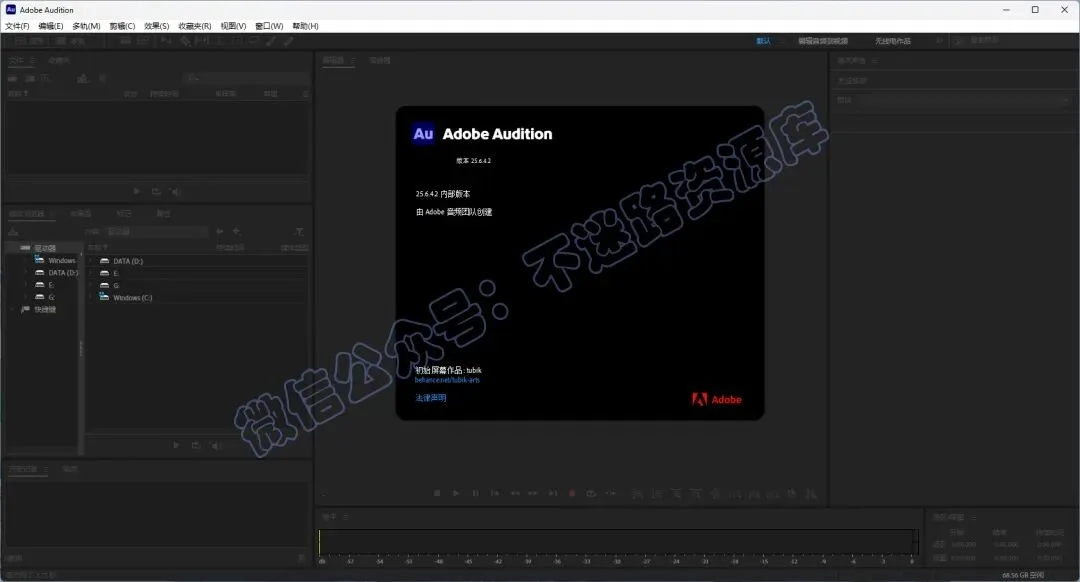
Task: Select the Razor tool in the top toolbar
Action: tap(186, 41)
